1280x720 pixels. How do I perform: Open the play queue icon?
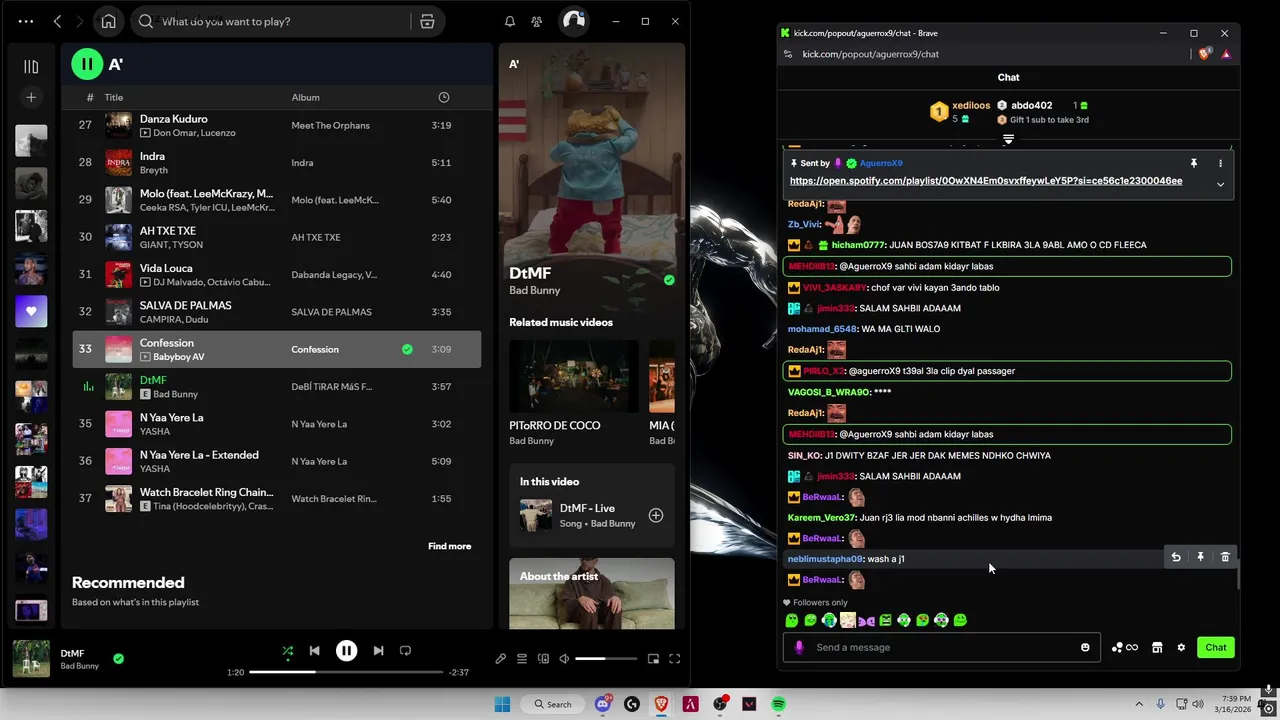522,659
